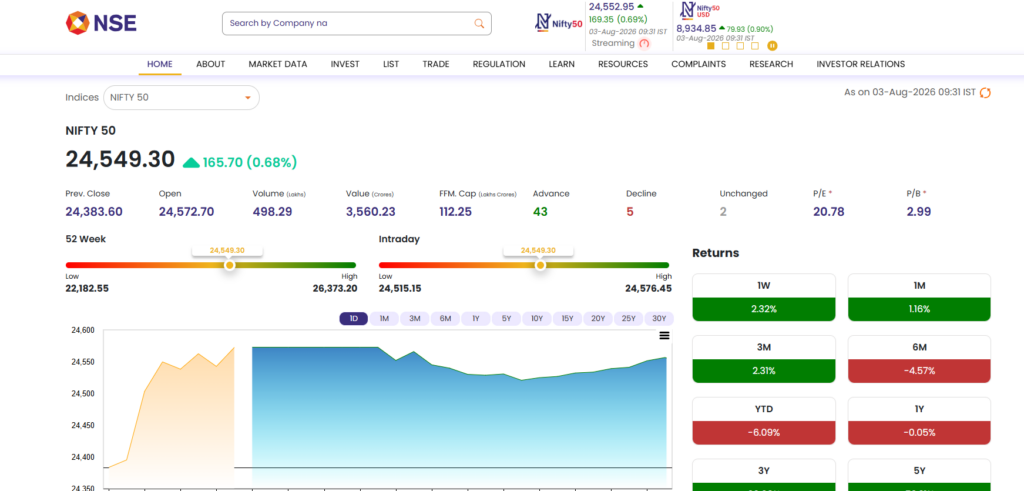Switch chart to 20Y range

pos(598,319)
